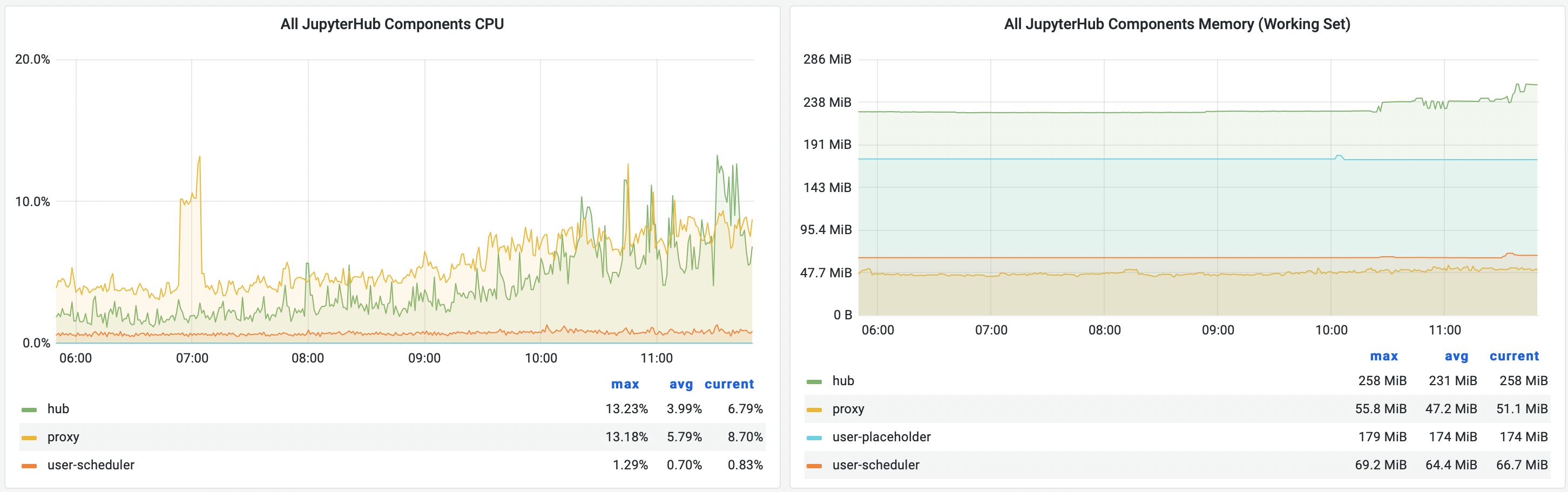This screenshot has width=1568, height=492.
Task: Click proxy's yellow color marker in Memory legend
Action: [814, 409]
